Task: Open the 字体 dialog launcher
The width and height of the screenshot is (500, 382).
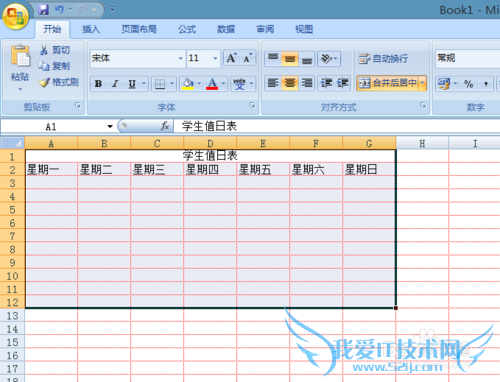Action: [x=252, y=106]
